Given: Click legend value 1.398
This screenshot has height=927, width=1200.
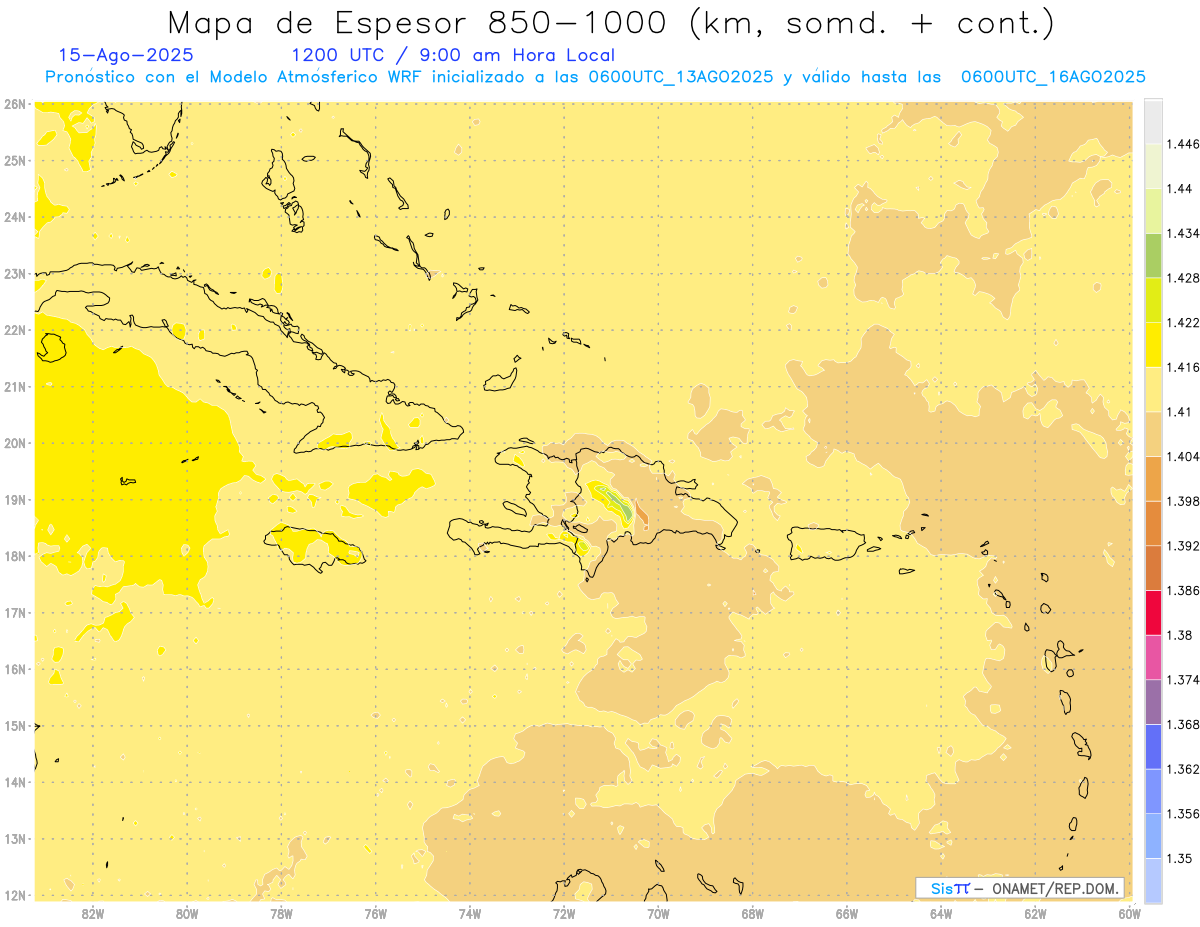Looking at the screenshot, I should (x=1183, y=501).
